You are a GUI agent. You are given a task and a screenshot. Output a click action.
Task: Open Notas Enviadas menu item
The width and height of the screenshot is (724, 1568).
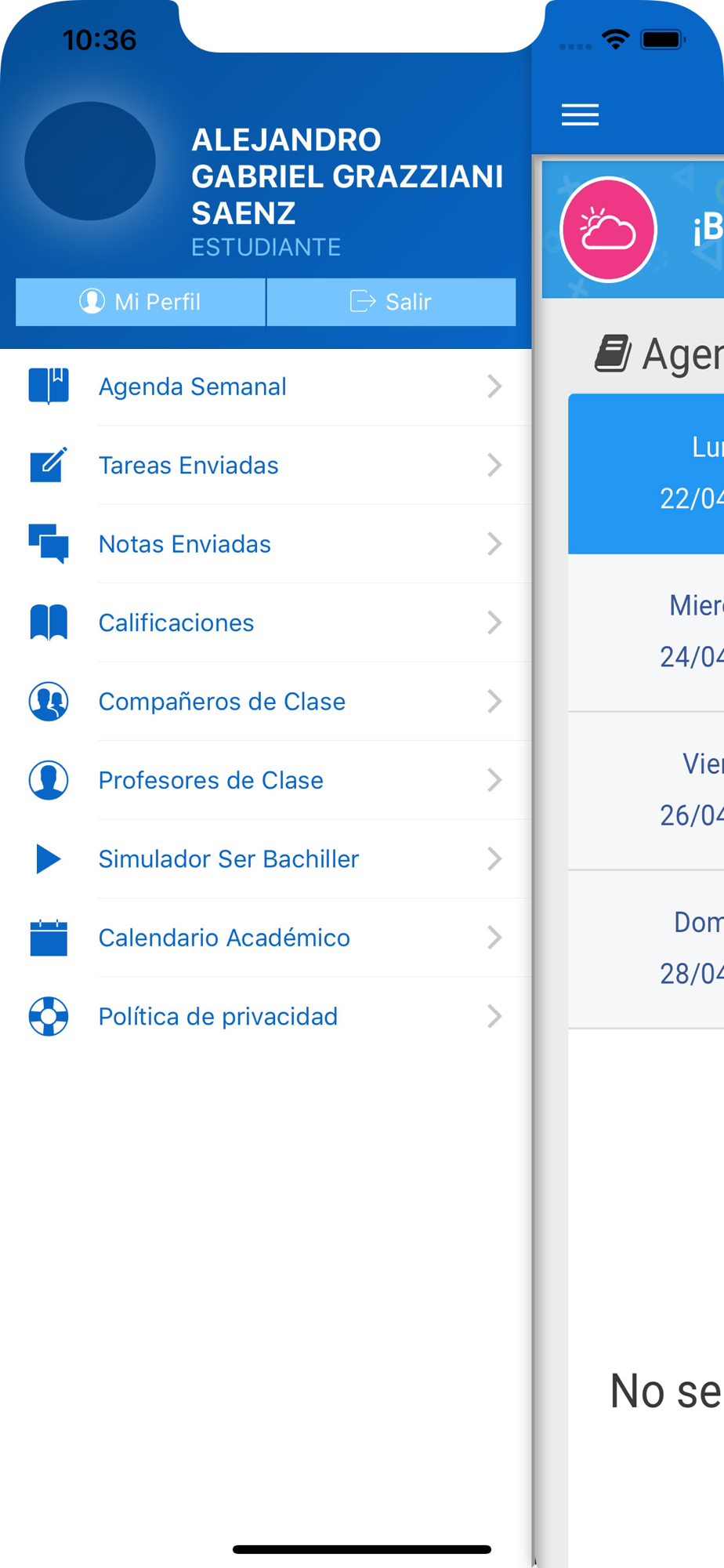266,544
